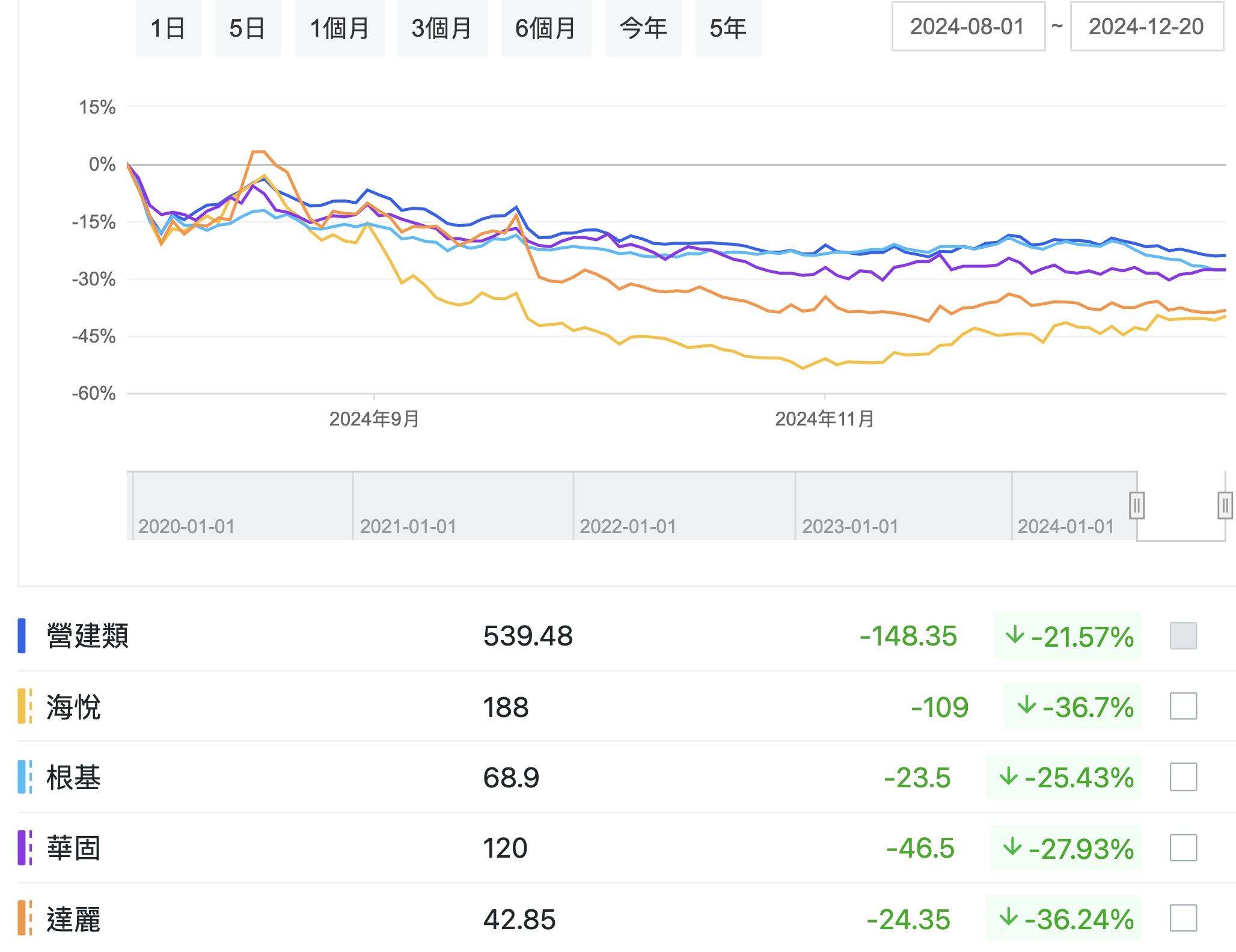Screen dimensions: 1236x952
Task: Check the 根基 row checkbox
Action: click(x=1183, y=777)
